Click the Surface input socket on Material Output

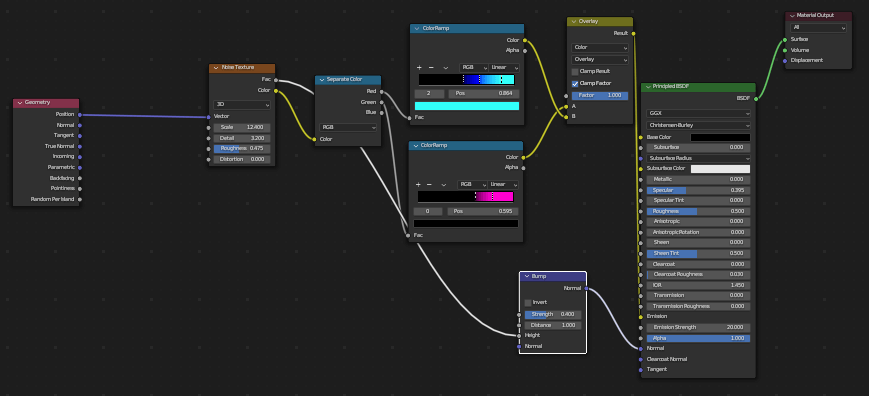pyautogui.click(x=785, y=40)
